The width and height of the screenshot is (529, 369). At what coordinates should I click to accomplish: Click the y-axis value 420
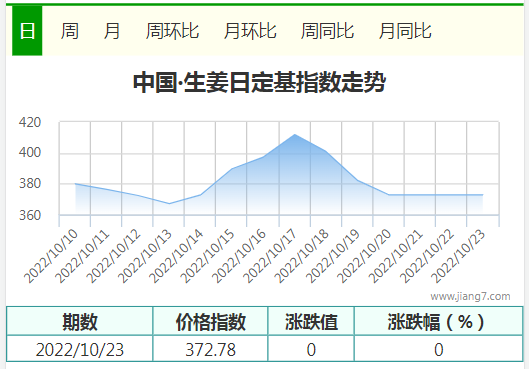click(30, 122)
